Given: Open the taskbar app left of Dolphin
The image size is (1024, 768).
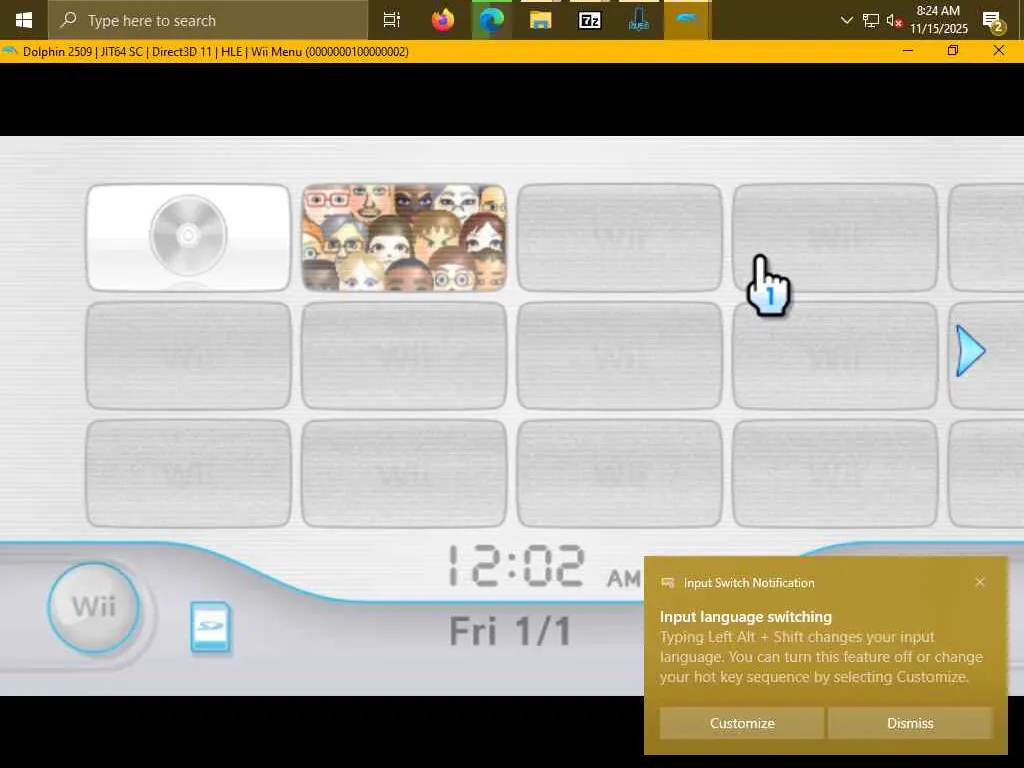Looking at the screenshot, I should click(638, 20).
